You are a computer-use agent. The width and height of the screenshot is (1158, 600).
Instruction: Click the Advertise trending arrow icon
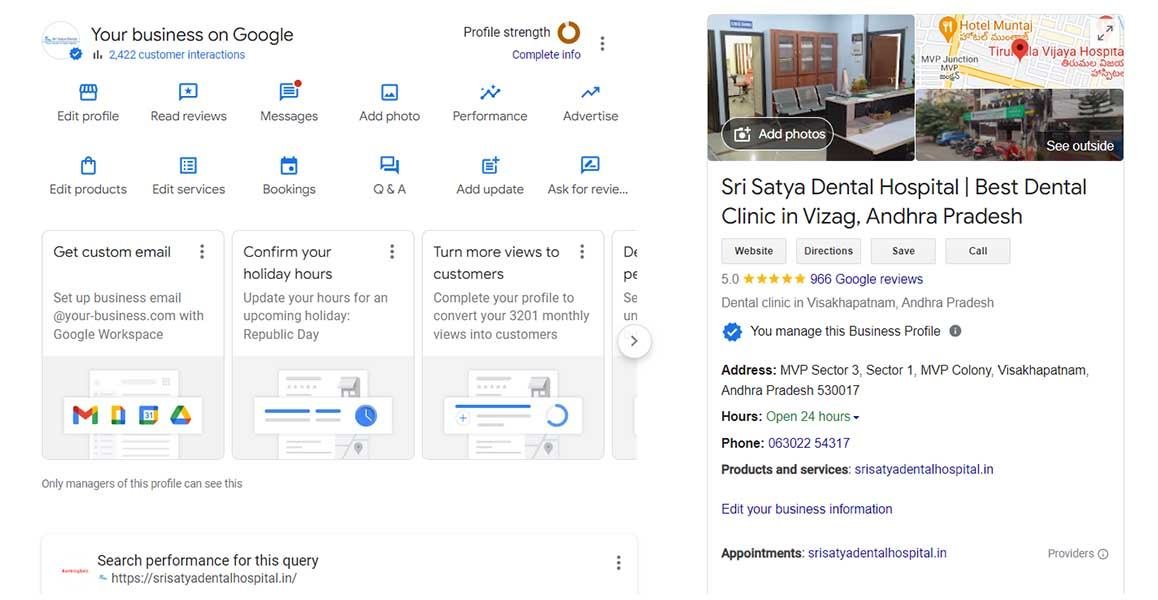pyautogui.click(x=590, y=92)
